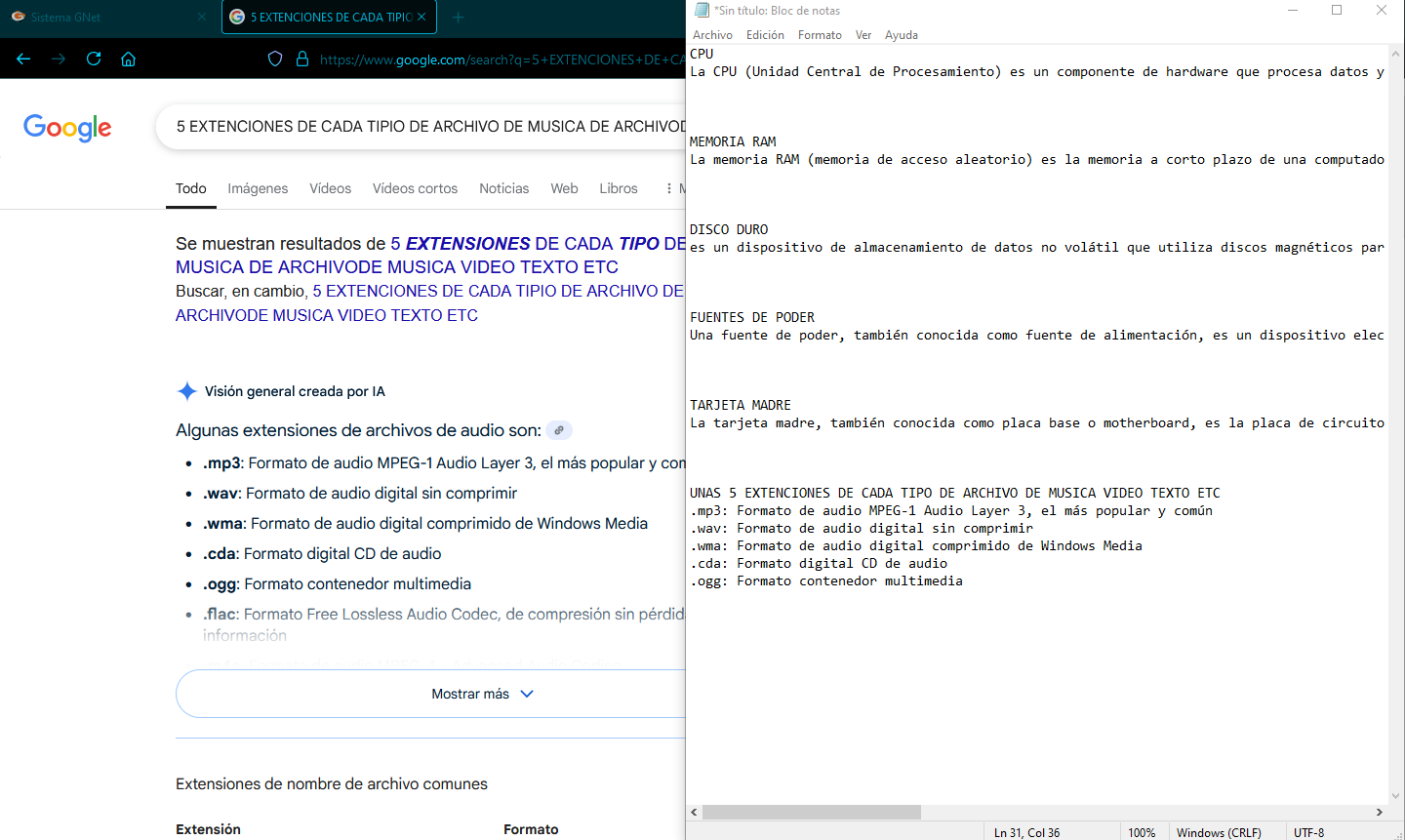This screenshot has width=1405, height=840.
Task: Switch to Vídeos results
Action: 330,188
